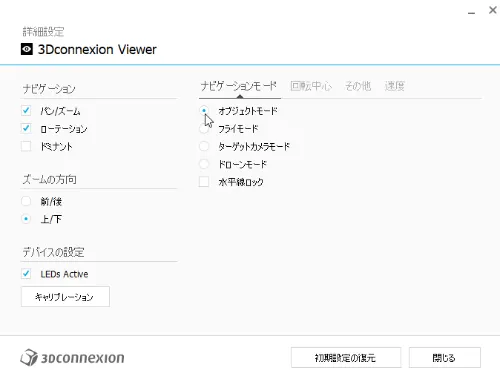Image resolution: width=500 pixels, height=379 pixels.
Task: Open the ナビゲーションモード tab
Action: coord(239,86)
